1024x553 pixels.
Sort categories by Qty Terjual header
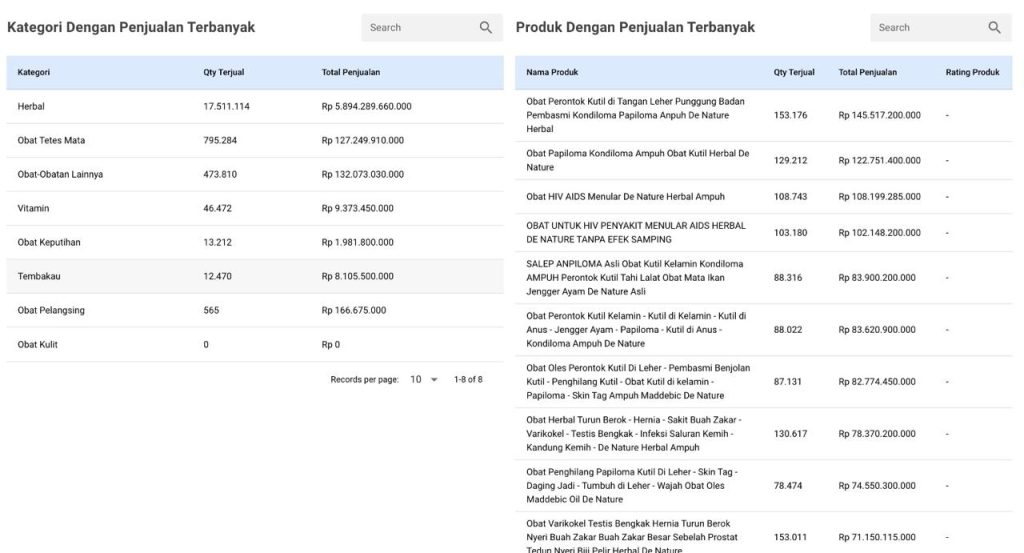click(223, 72)
